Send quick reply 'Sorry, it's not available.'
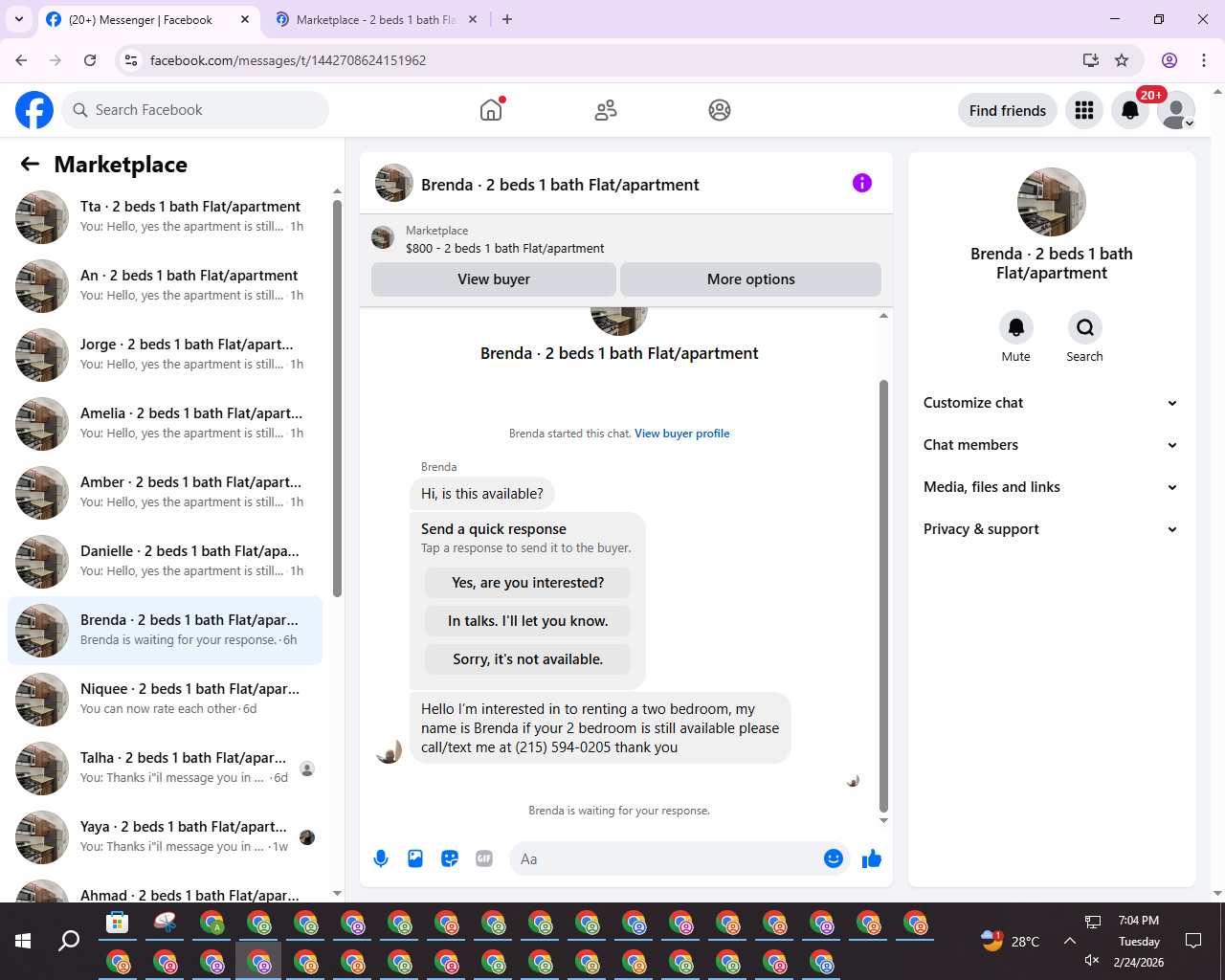 click(x=528, y=659)
